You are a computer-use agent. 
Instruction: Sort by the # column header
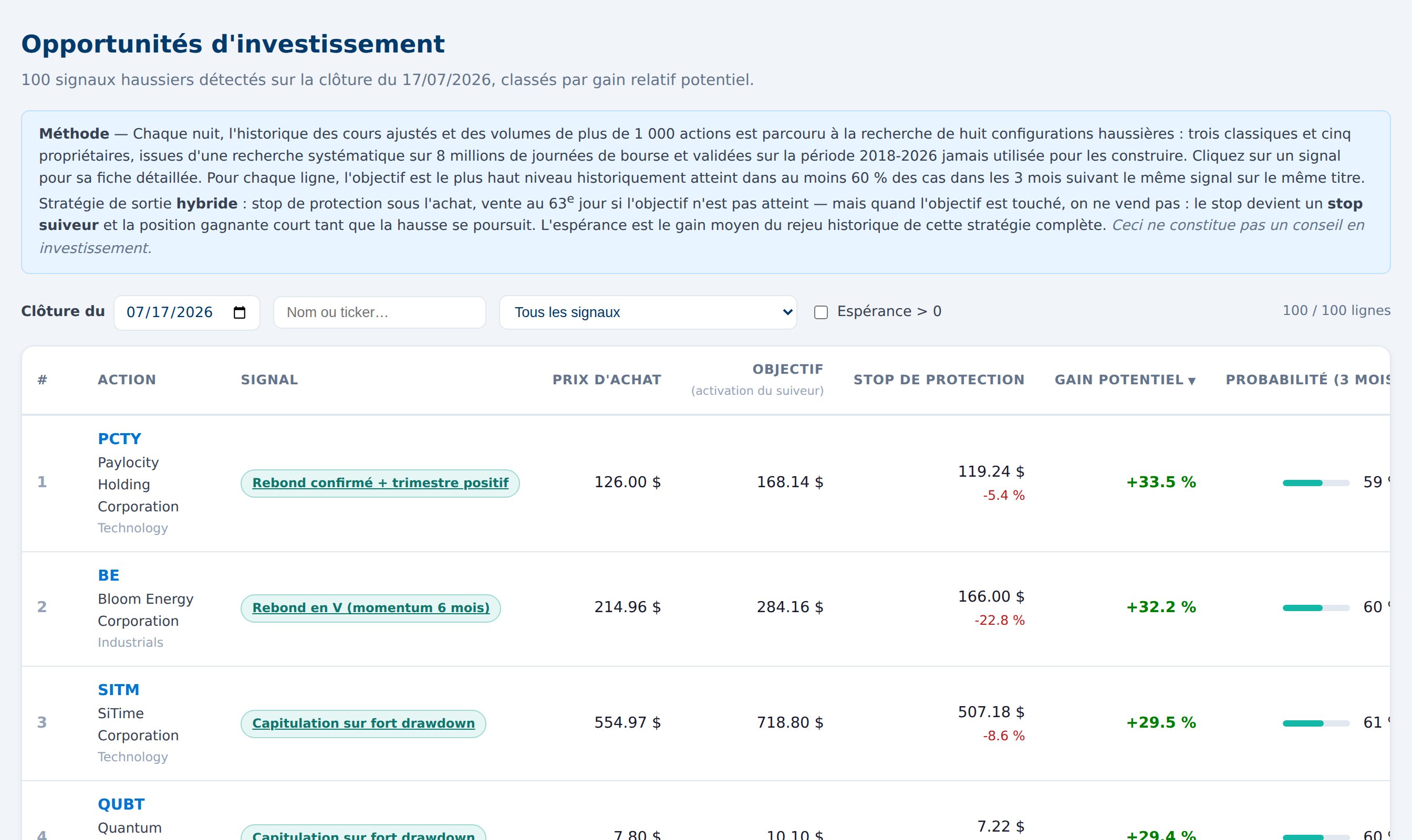(x=42, y=380)
